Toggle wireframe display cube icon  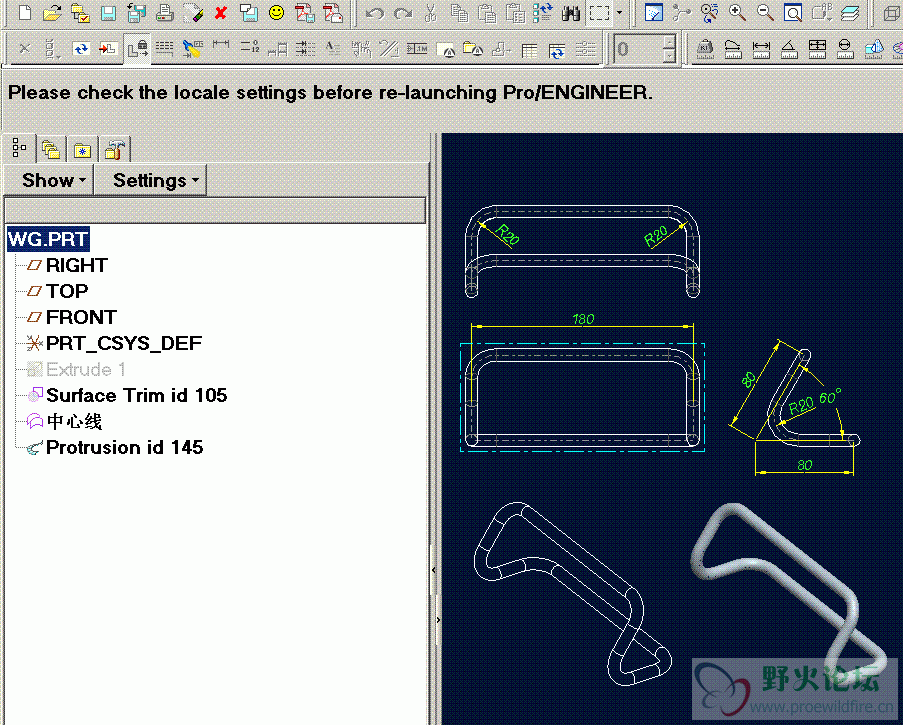click(893, 13)
